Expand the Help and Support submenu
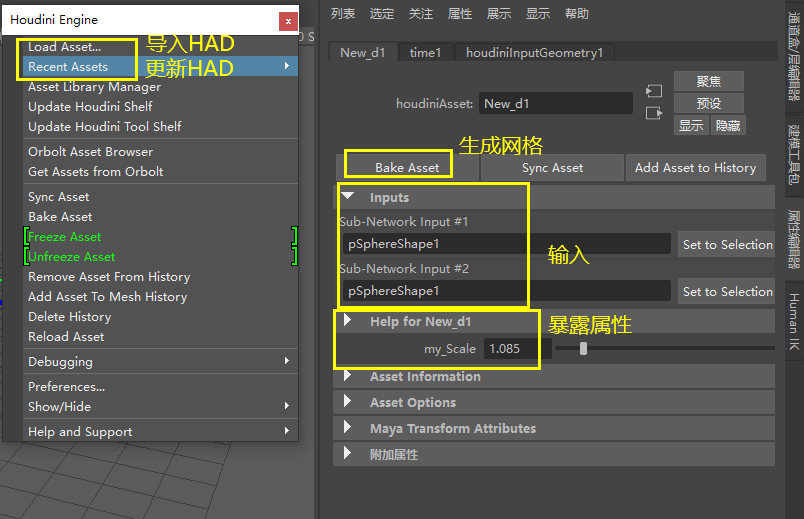Image resolution: width=804 pixels, height=519 pixels. (x=160, y=432)
